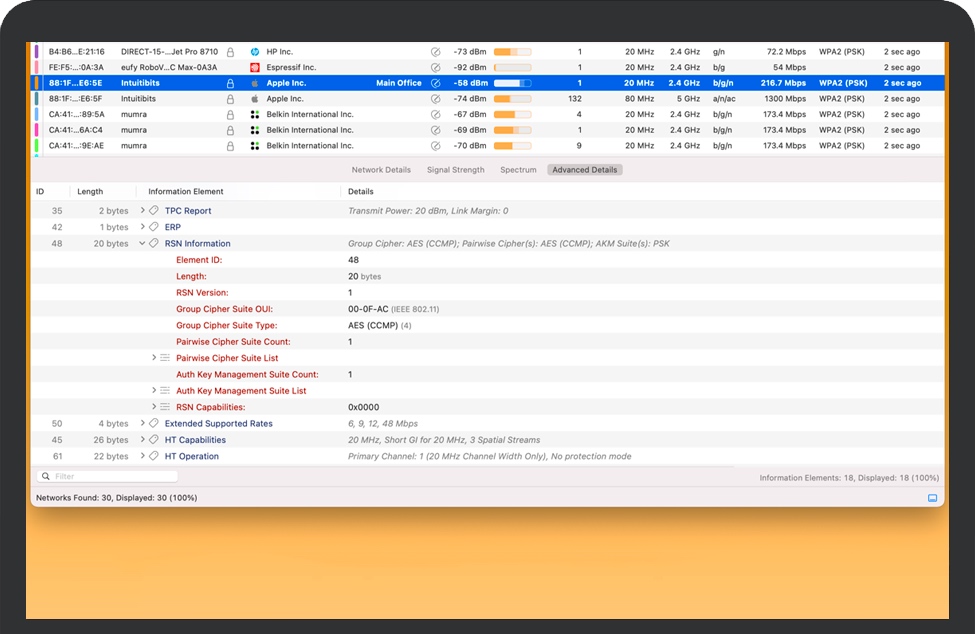Click the tag icon next to HT Capabilities
This screenshot has height=634, width=975.
(154, 440)
